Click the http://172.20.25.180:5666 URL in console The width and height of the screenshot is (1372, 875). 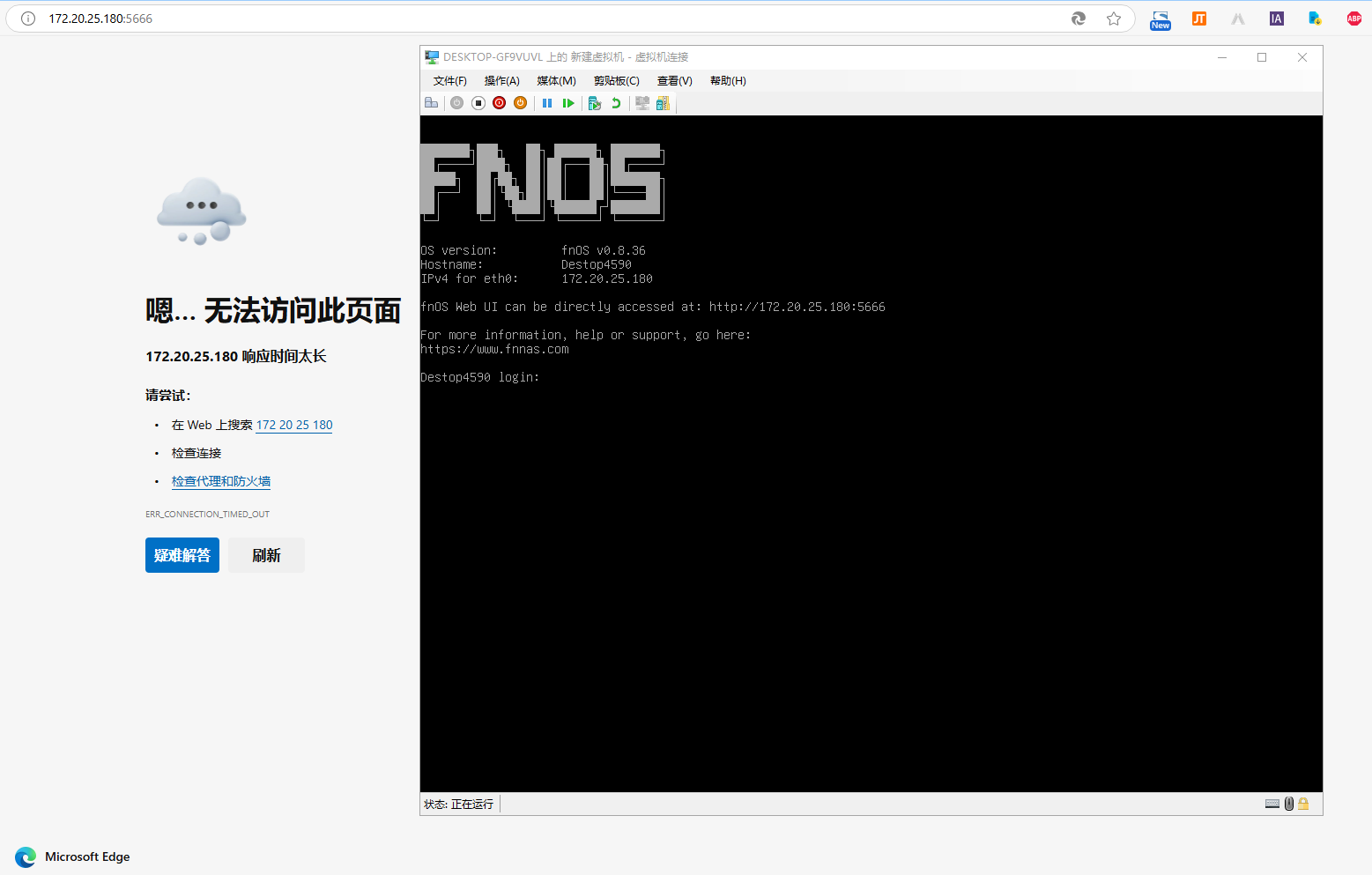[797, 307]
